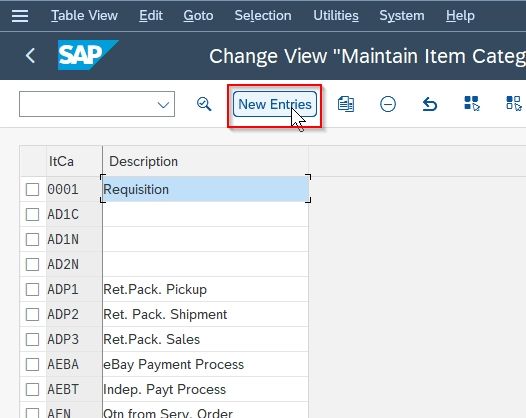Click the Delete minus-circle icon
Viewport: 526px width, 418px height.
(388, 104)
